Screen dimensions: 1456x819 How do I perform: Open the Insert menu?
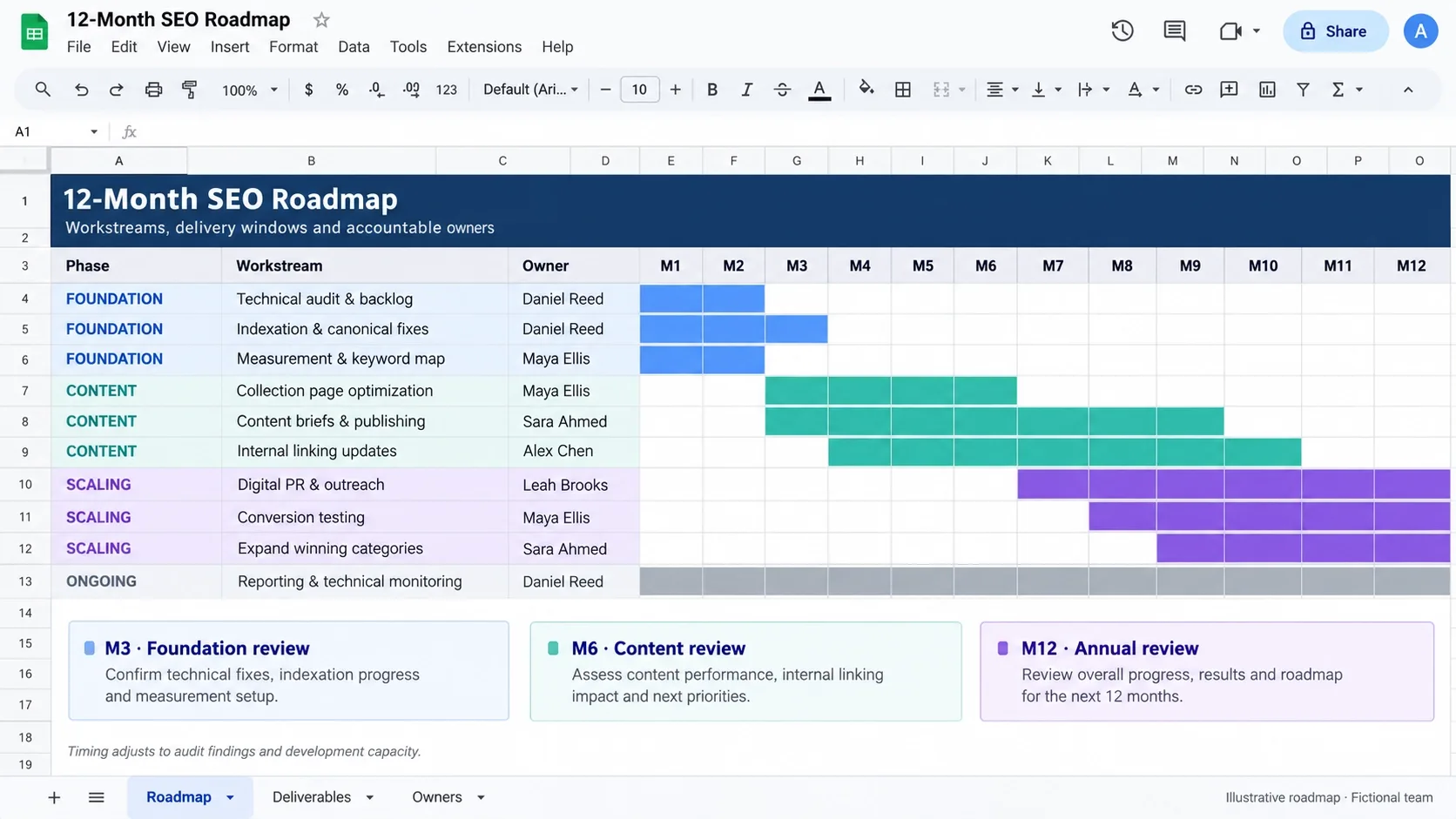(x=230, y=47)
